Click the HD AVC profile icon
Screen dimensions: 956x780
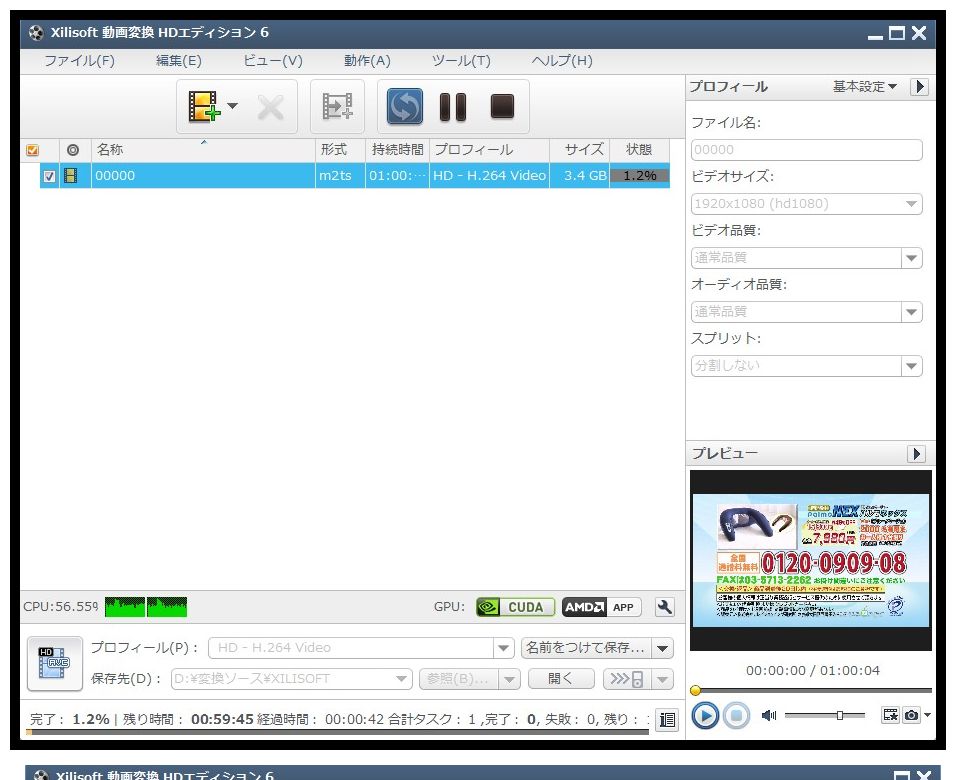click(55, 664)
